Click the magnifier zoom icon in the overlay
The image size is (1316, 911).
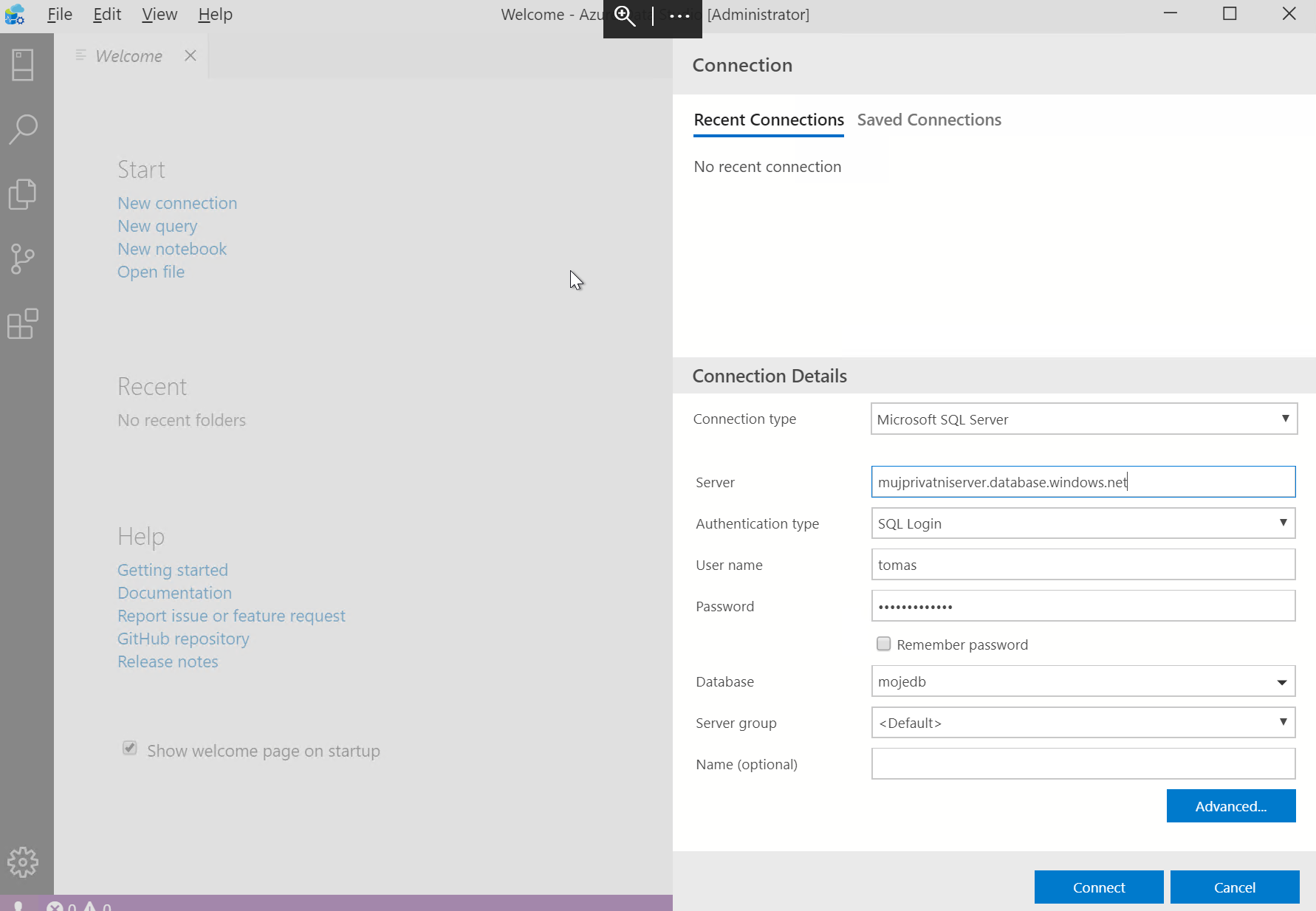pyautogui.click(x=625, y=16)
